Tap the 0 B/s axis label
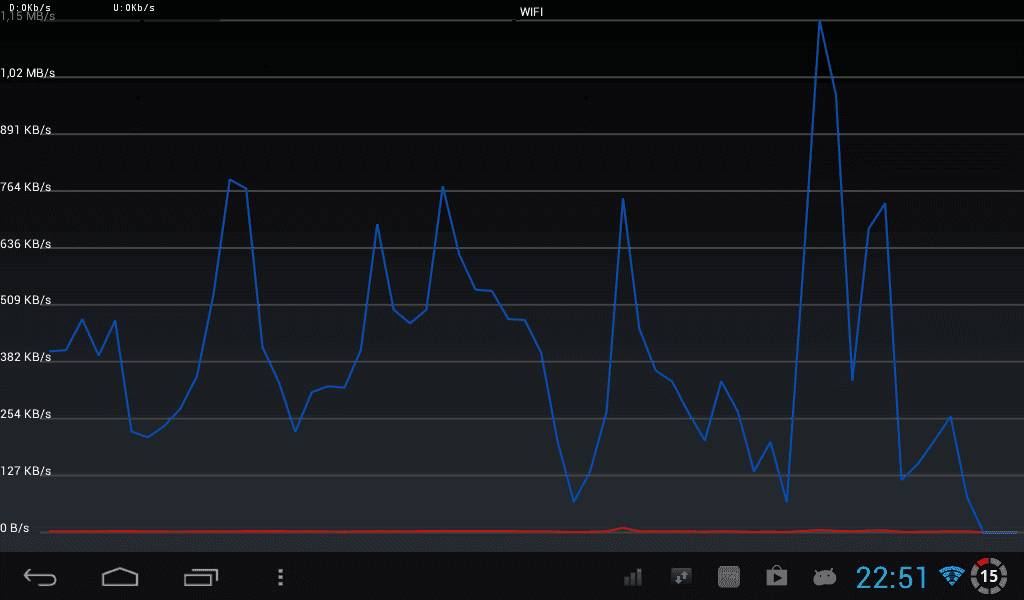Viewport: 1024px width, 600px height. (x=15, y=528)
